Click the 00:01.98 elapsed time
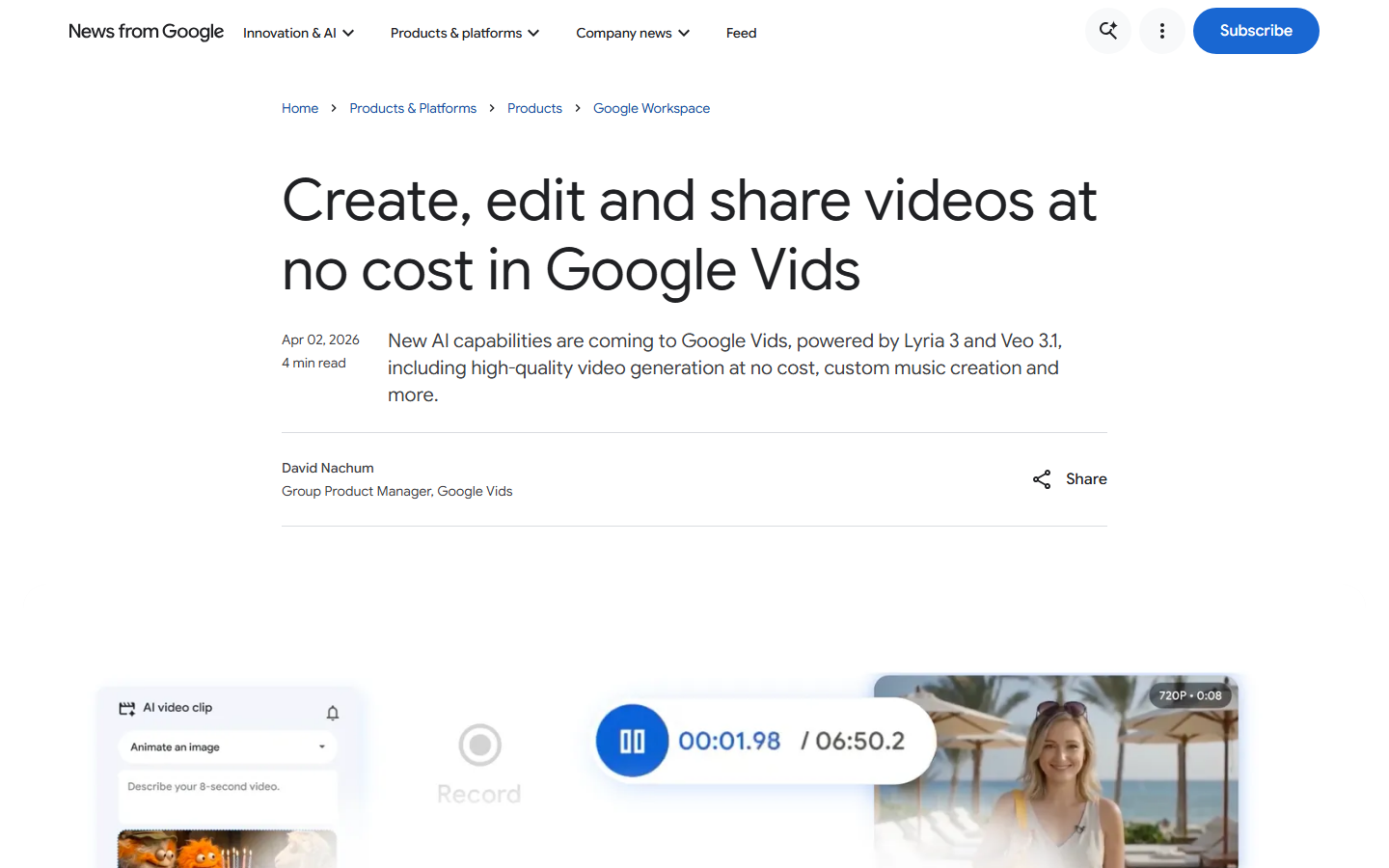The height and width of the screenshot is (868, 1389). tap(729, 741)
